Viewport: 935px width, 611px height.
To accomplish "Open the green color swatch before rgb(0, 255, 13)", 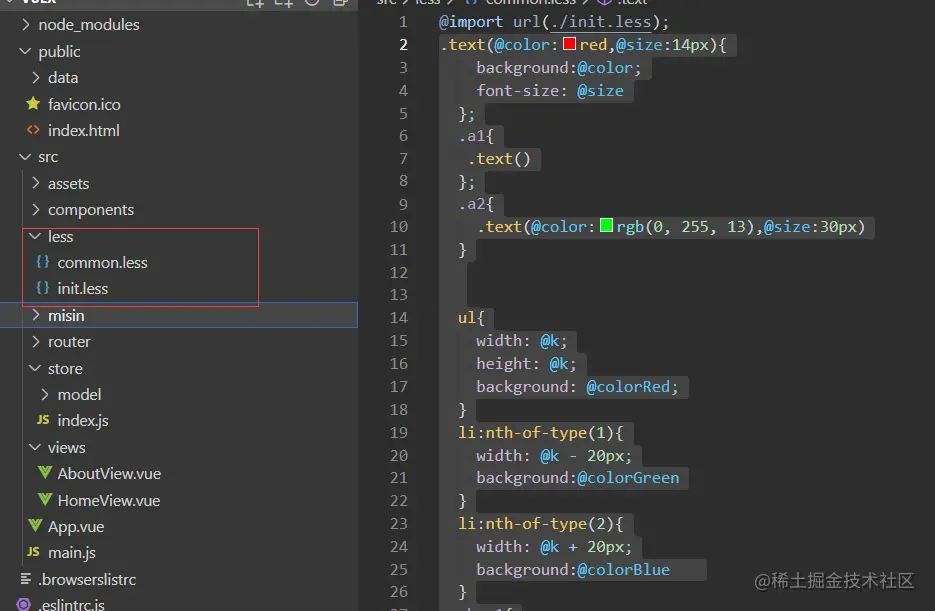I will coord(606,225).
